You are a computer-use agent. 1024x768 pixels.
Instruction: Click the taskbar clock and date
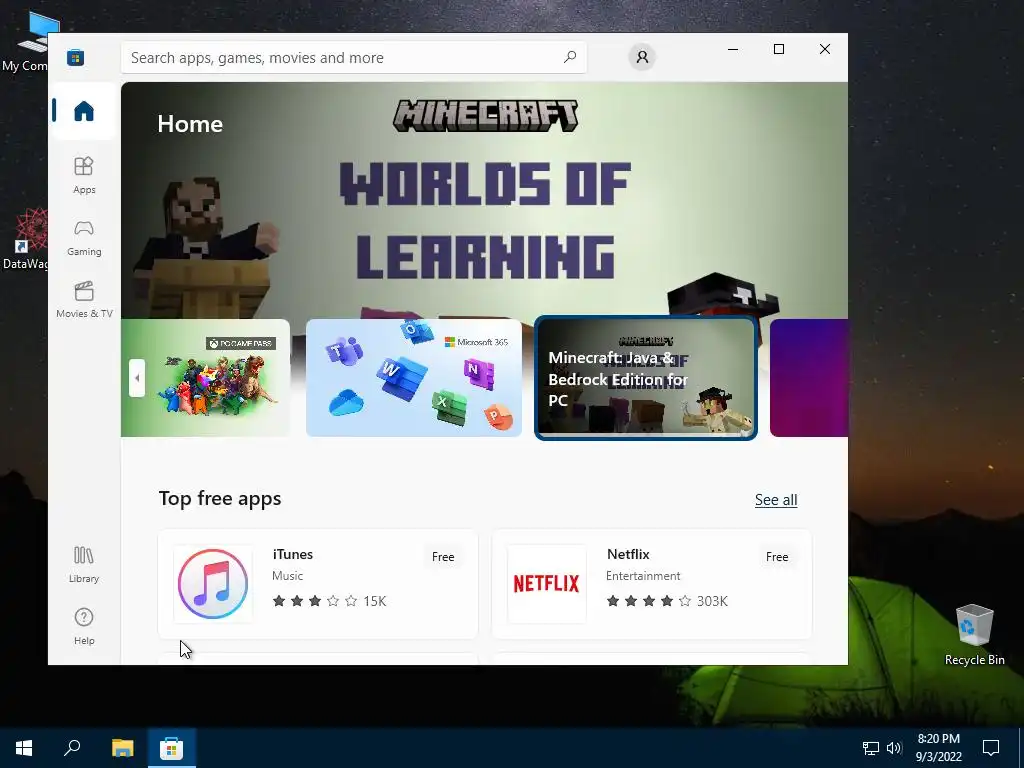[x=938, y=748]
